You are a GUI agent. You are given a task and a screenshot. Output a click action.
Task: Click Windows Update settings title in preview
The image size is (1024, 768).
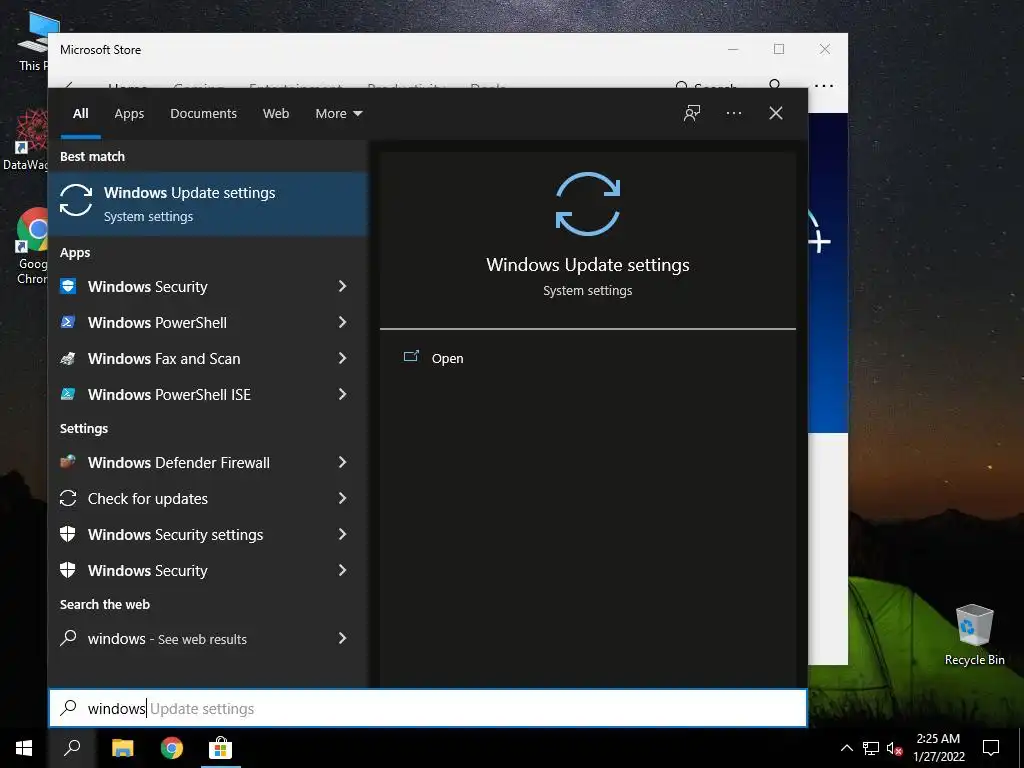(588, 264)
